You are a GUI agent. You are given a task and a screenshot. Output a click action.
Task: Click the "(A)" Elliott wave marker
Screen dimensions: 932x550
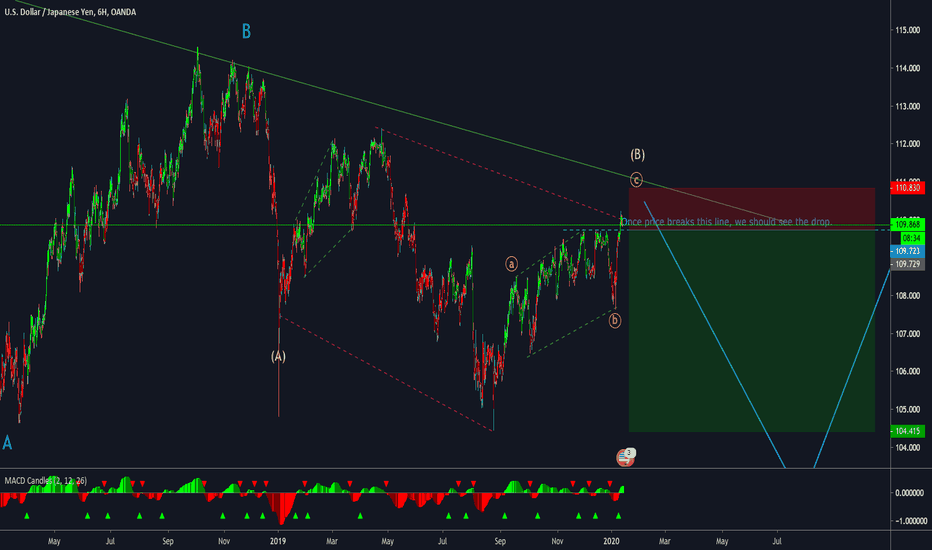pyautogui.click(x=278, y=356)
